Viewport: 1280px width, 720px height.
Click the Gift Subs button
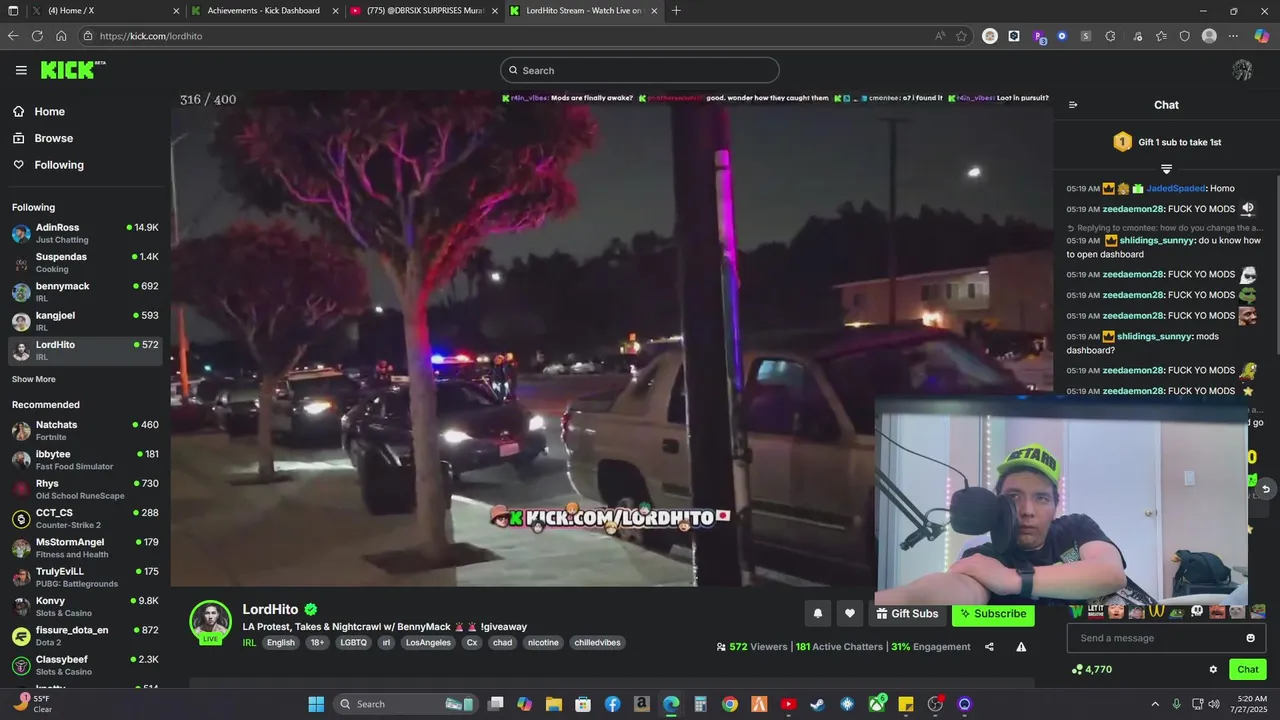907,614
